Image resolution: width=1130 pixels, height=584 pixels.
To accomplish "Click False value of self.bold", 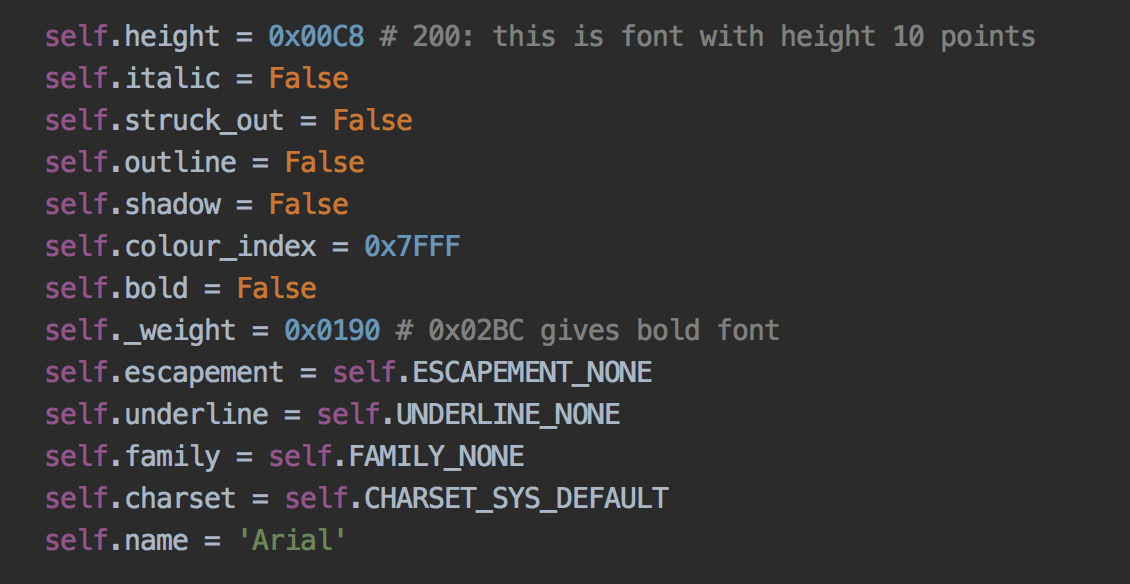I will click(277, 288).
